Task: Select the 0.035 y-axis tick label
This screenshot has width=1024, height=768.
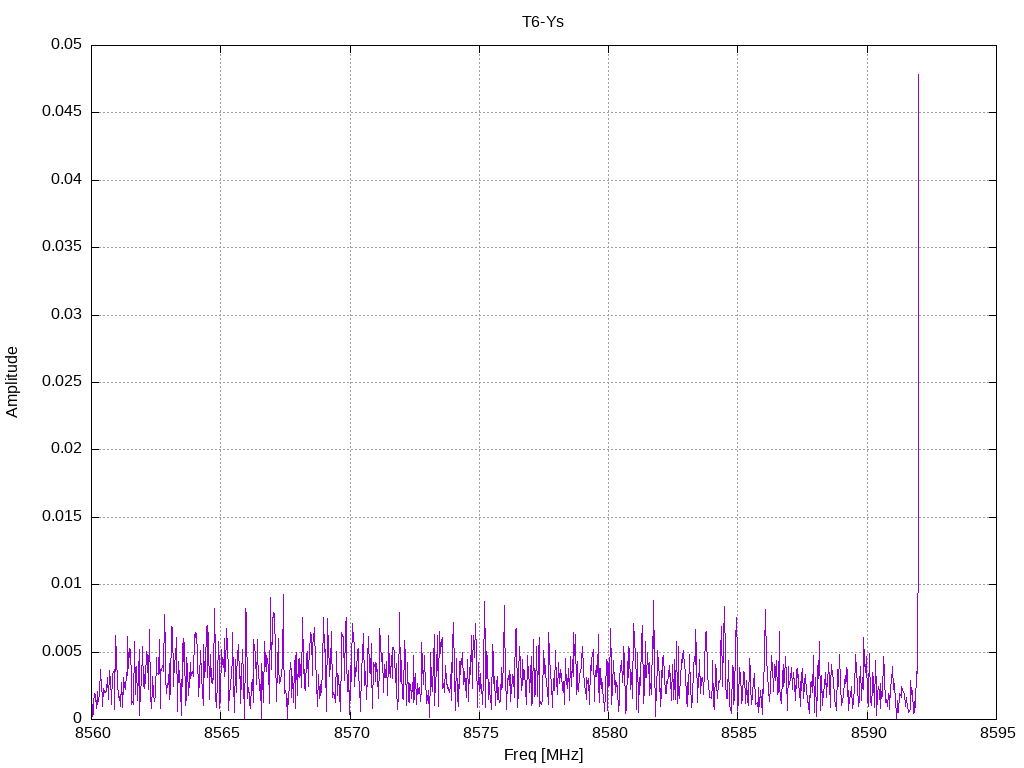Action: (62, 247)
